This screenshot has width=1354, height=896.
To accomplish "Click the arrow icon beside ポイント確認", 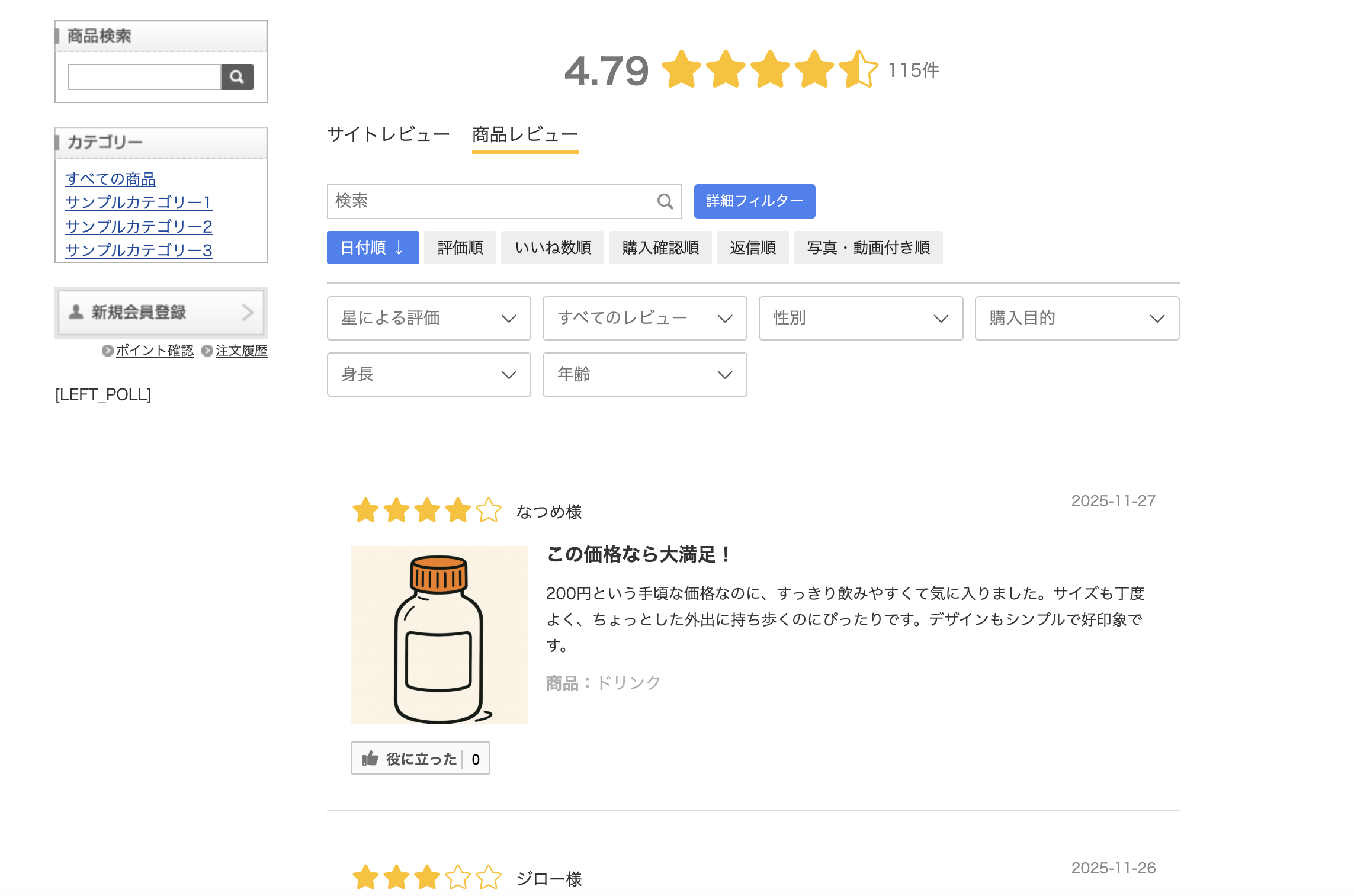I will pyautogui.click(x=107, y=351).
